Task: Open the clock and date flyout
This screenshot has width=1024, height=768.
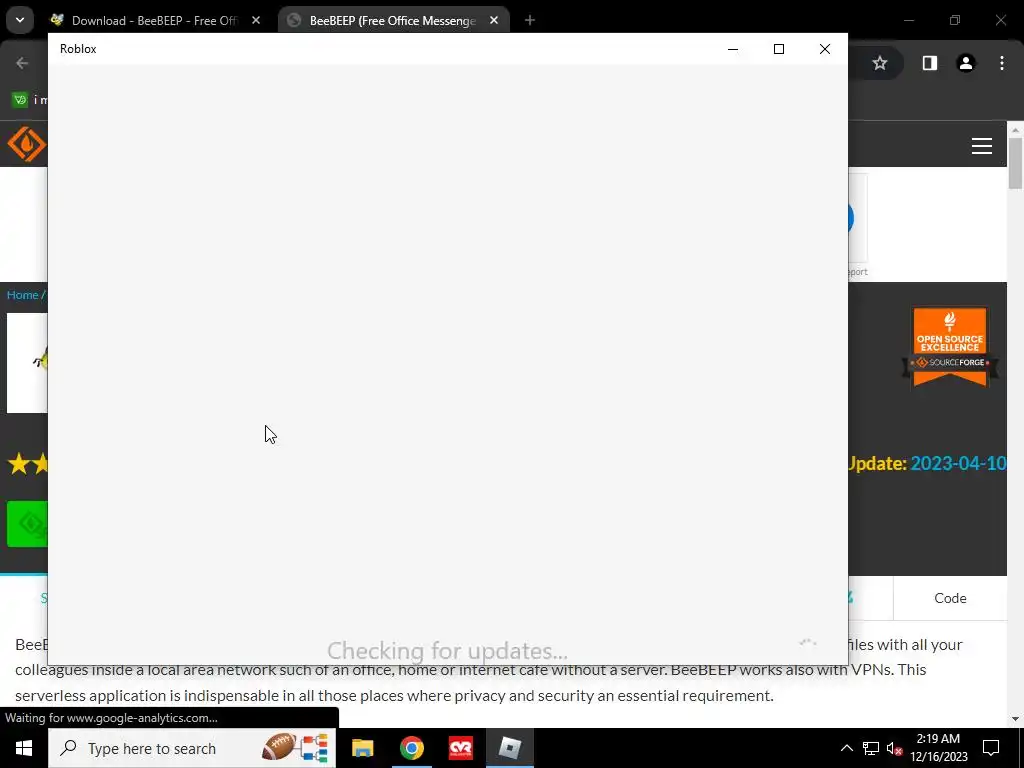Action: tap(938, 748)
